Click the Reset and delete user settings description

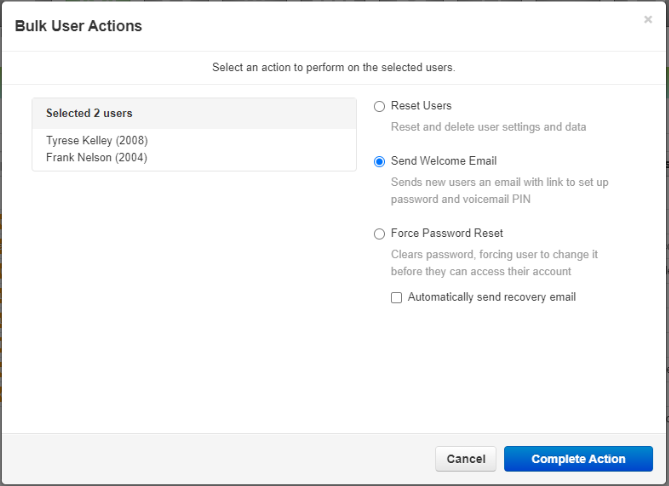[x=489, y=127]
